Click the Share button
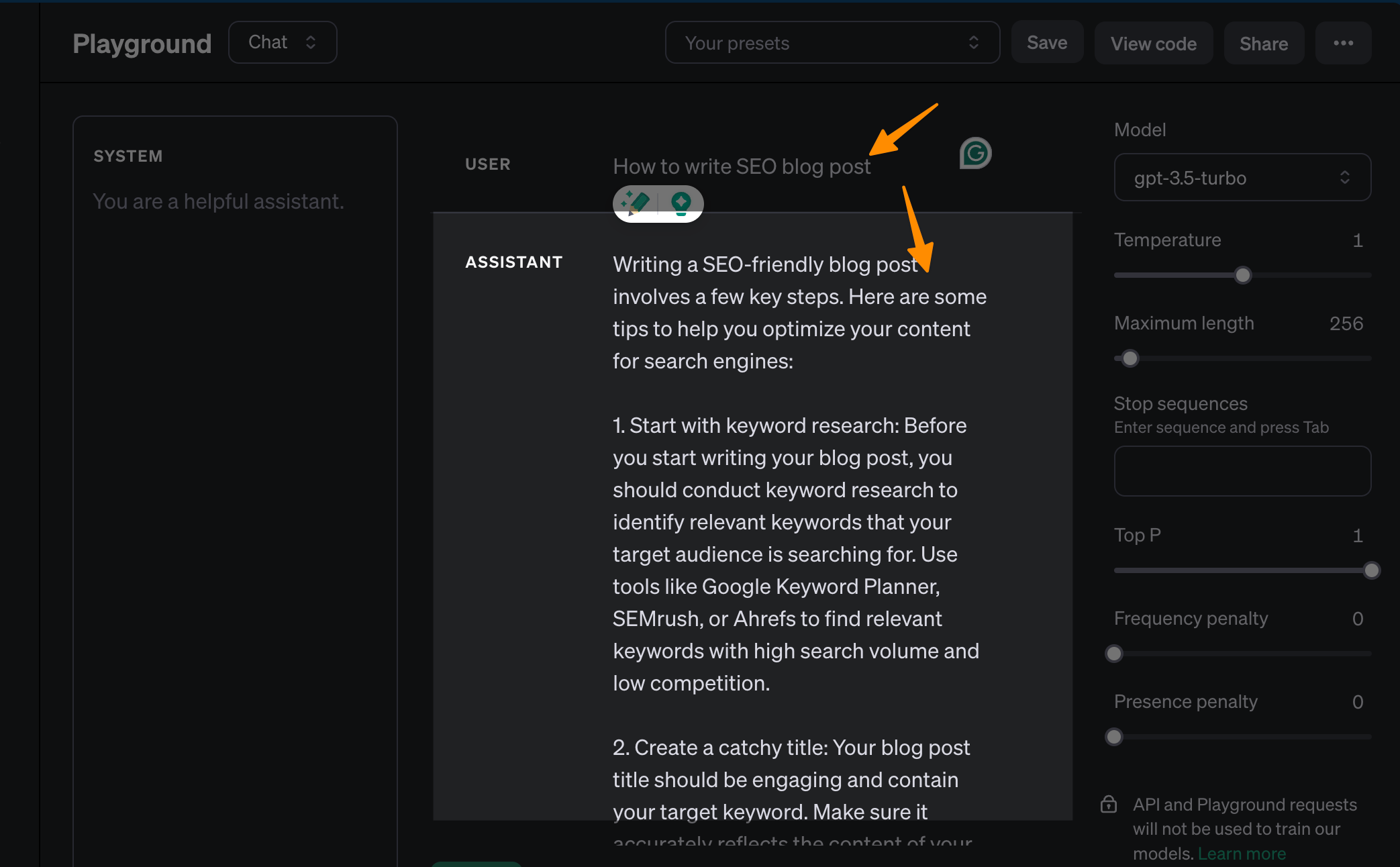This screenshot has height=867, width=1400. (1263, 44)
